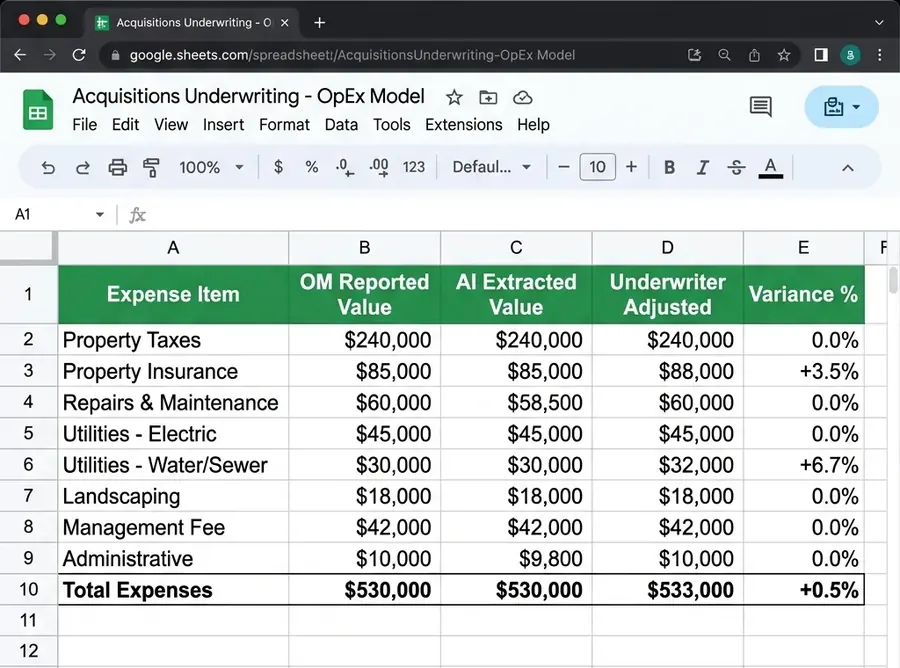Open the 123 number formats menu
Screen dimensions: 900x668
(x=414, y=167)
